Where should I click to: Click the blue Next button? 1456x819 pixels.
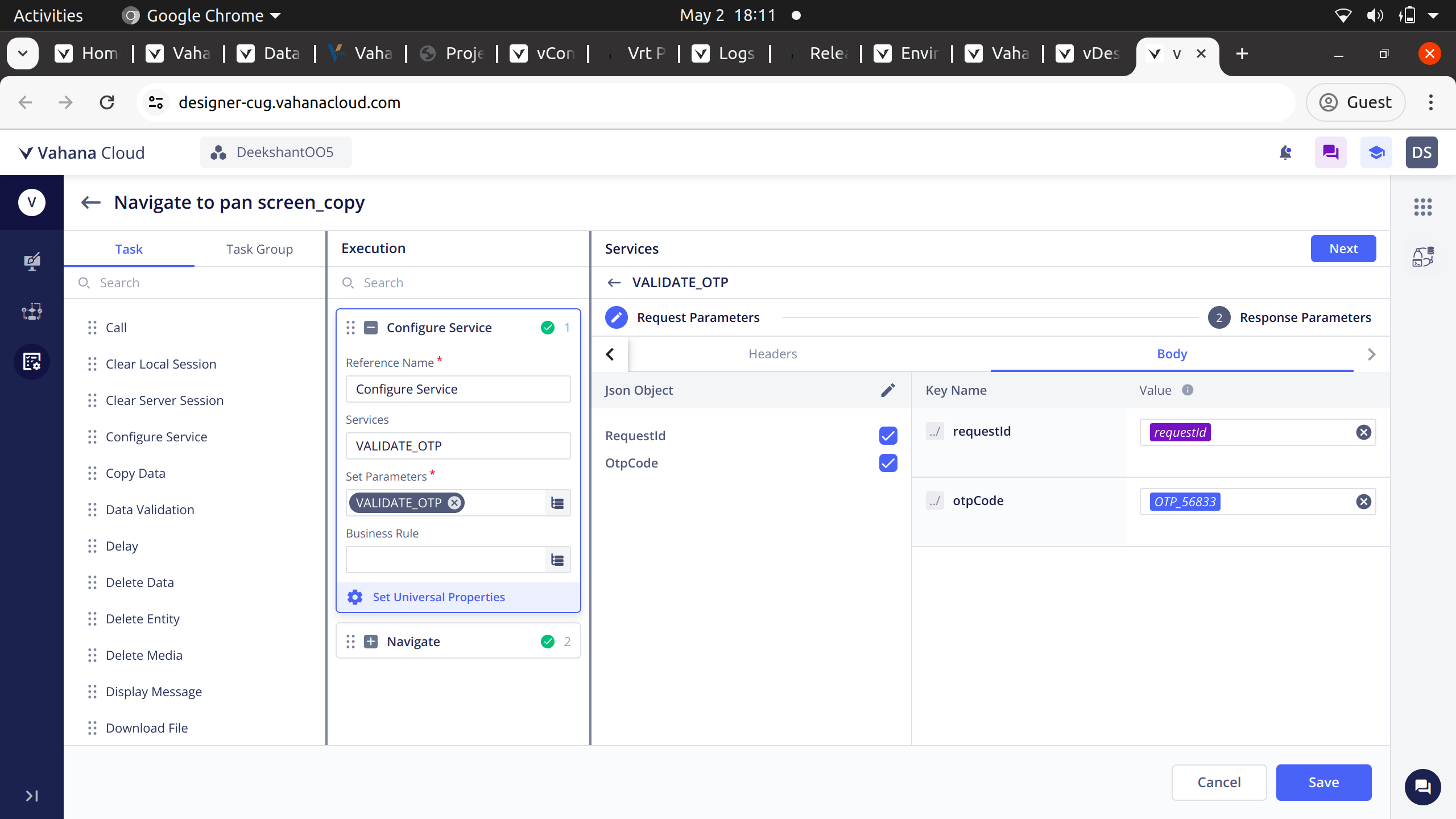click(x=1343, y=249)
